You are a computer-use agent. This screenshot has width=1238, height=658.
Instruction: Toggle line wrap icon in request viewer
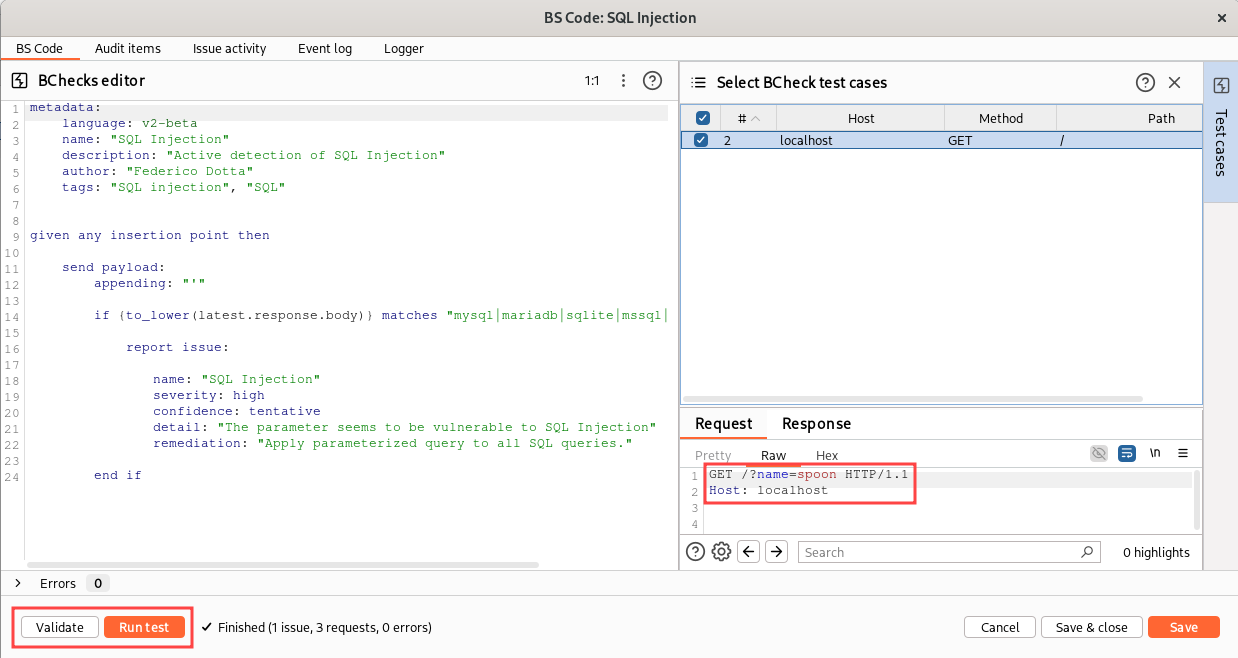1127,454
